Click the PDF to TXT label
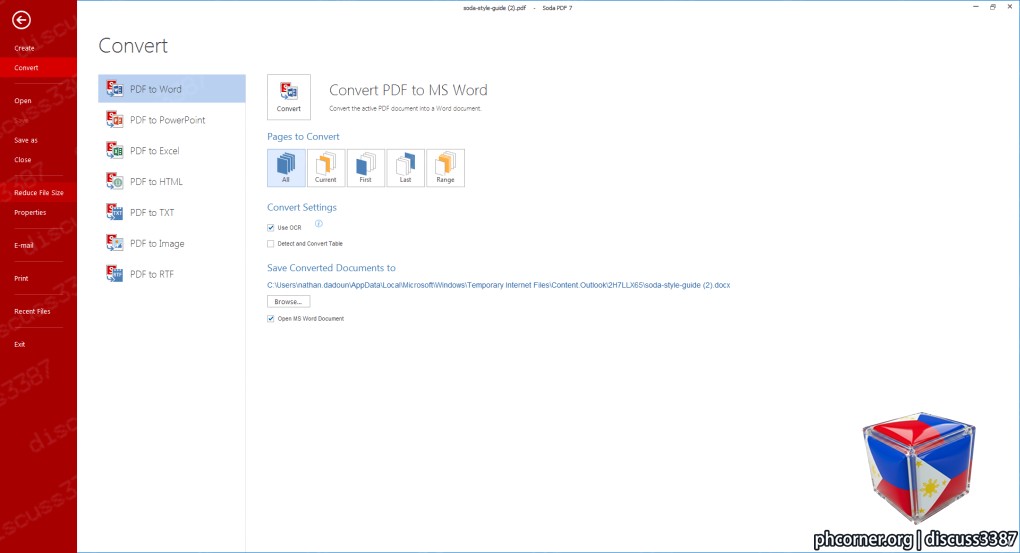Viewport: 1020px width, 553px height. (152, 213)
